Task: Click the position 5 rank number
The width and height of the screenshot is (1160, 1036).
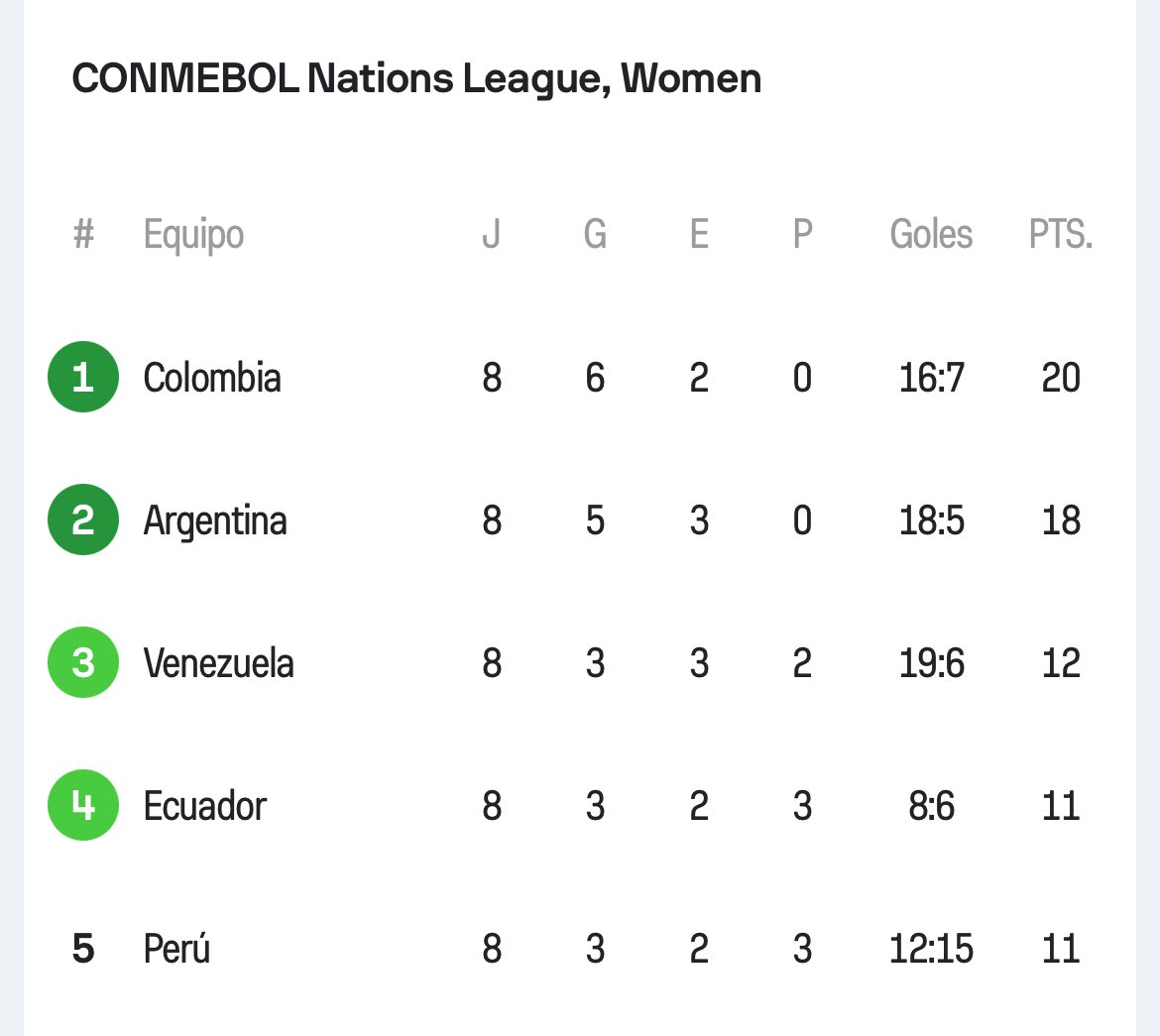Action: click(83, 949)
